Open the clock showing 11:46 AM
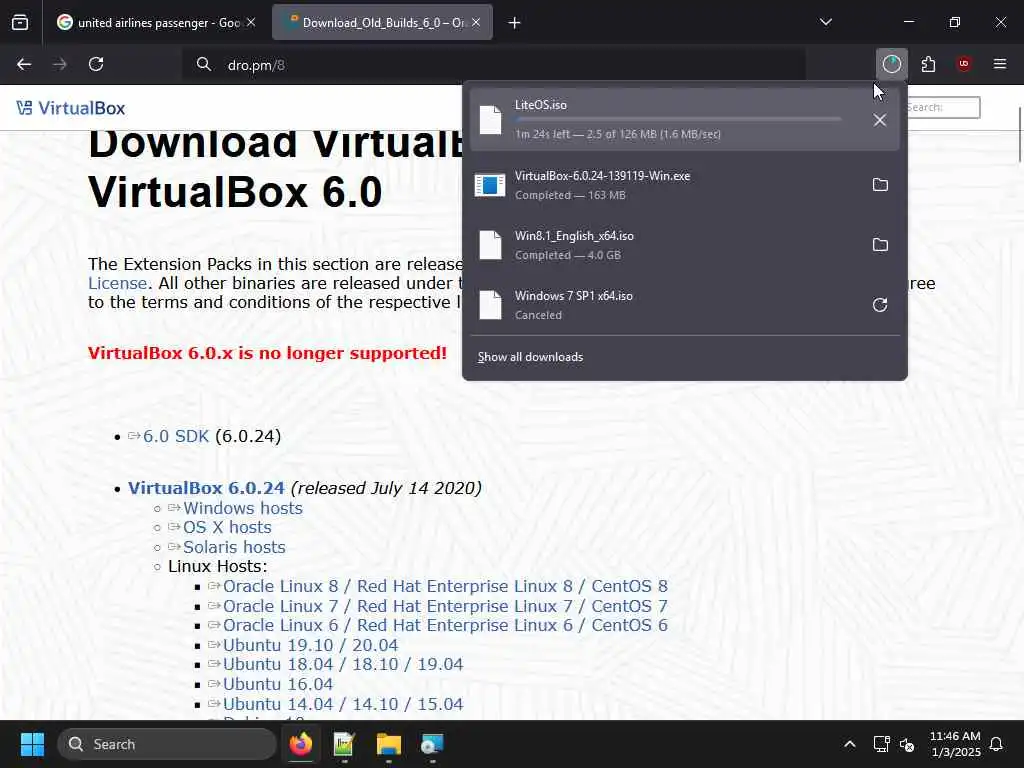 [x=955, y=744]
